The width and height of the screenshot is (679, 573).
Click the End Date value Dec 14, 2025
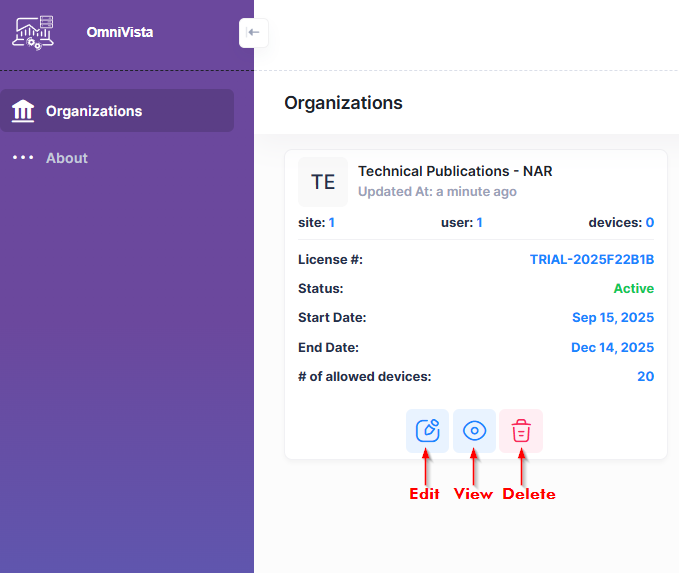[612, 347]
